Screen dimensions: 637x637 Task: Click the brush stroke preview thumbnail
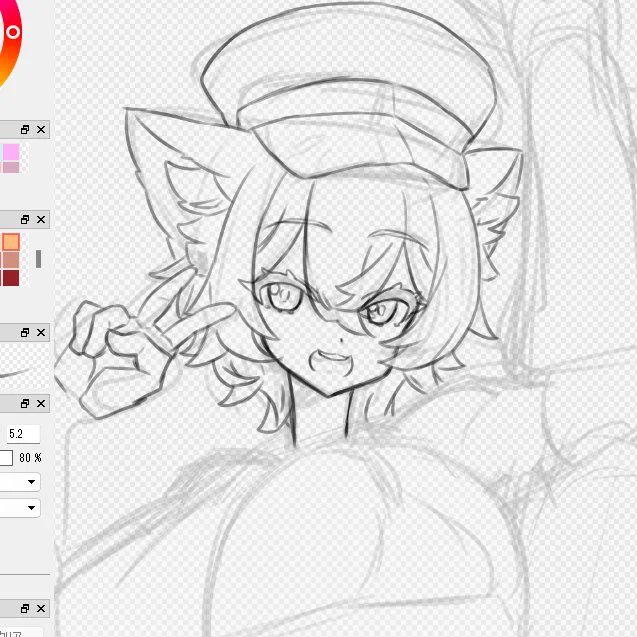[x=24, y=366]
